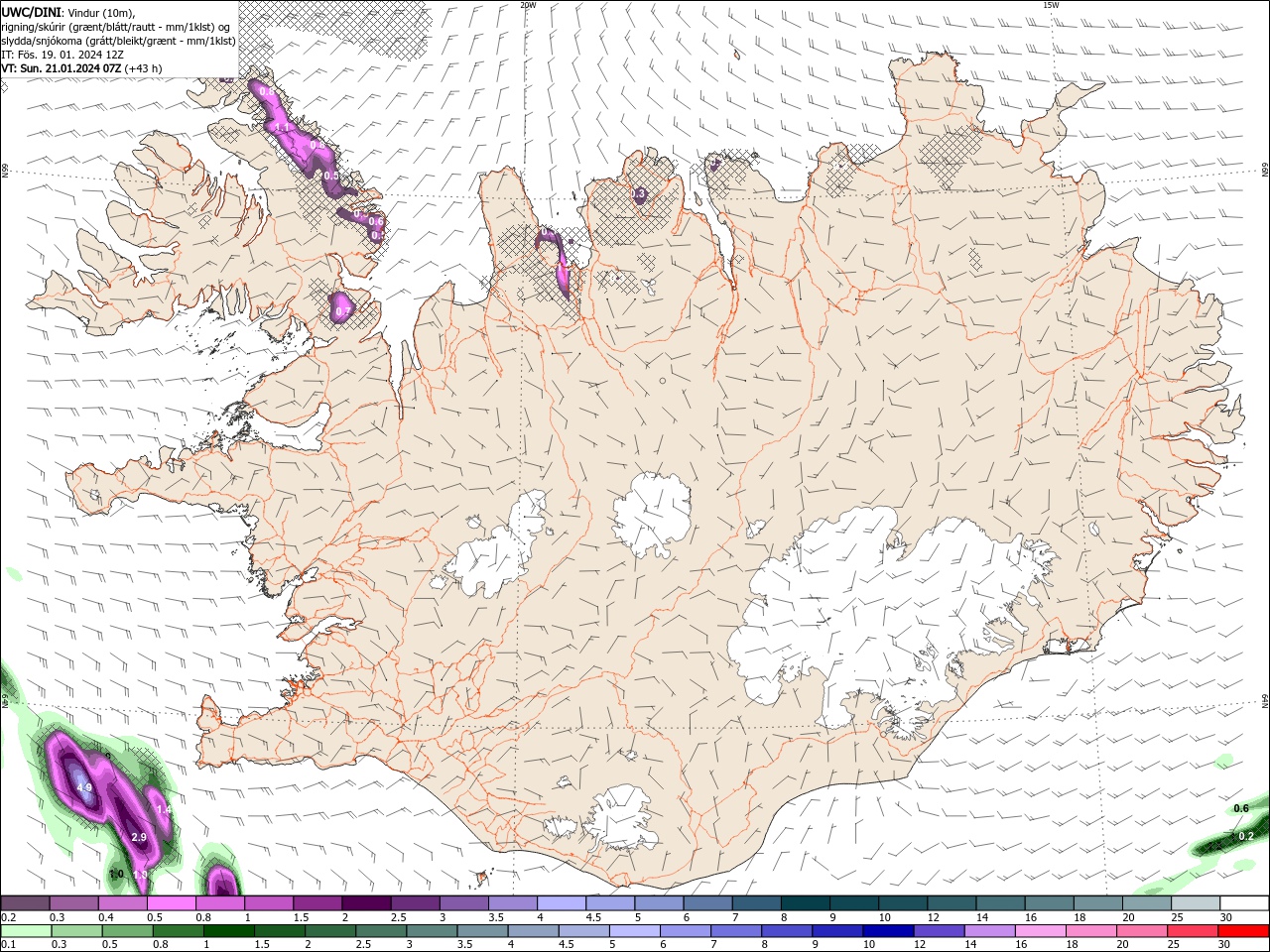Choose the grey-teal rain-scale swatch from 3 to 3.5

point(433,931)
